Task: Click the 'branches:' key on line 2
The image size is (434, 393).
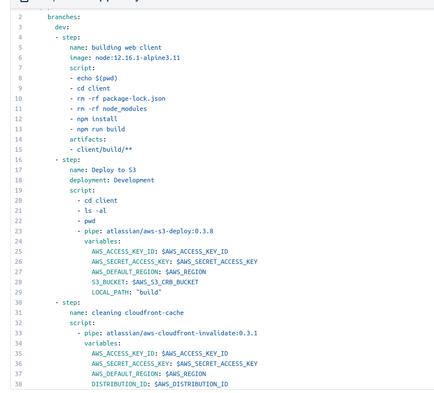Action: click(x=64, y=17)
